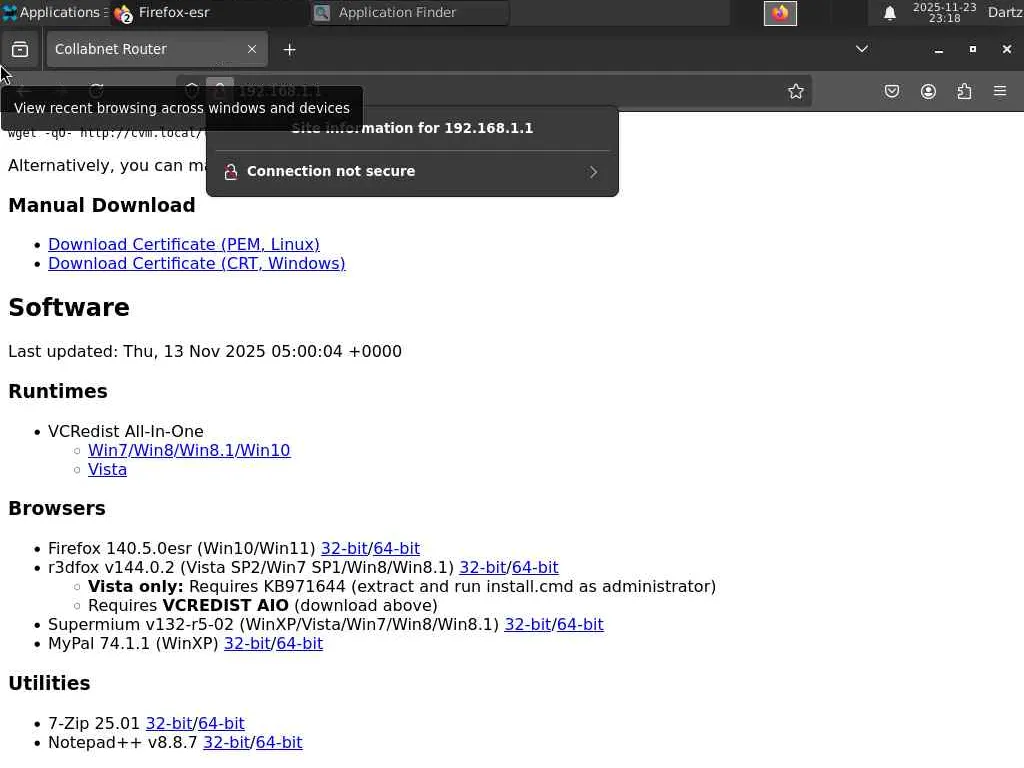Download 7-Zip 25.01 32-bit
1024x768 pixels.
click(x=169, y=724)
